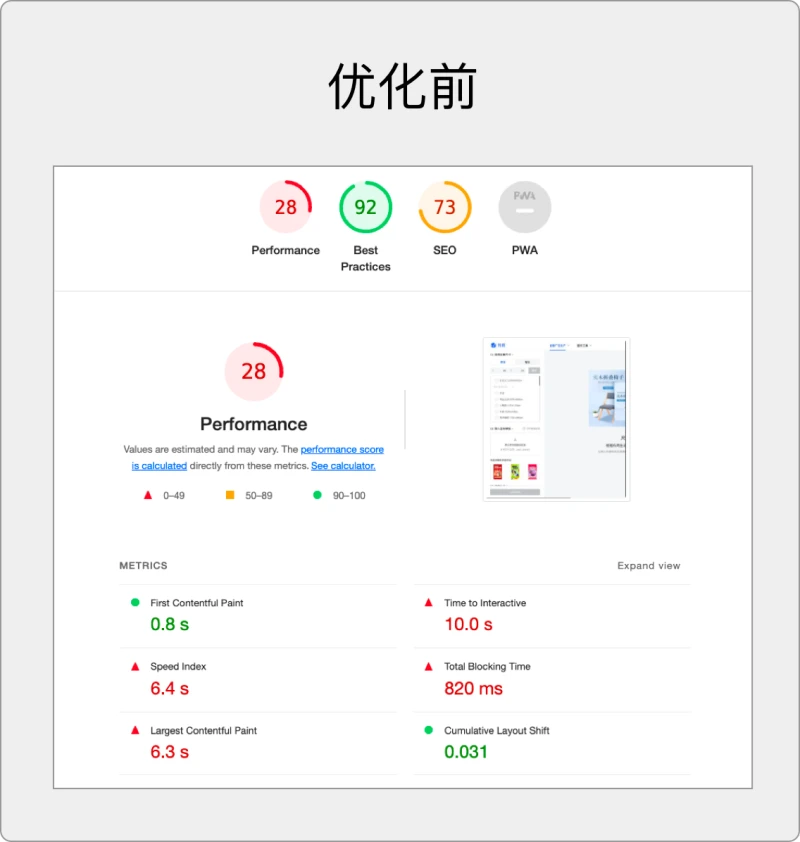Click the red triangle beside Speed Index

tap(135, 666)
